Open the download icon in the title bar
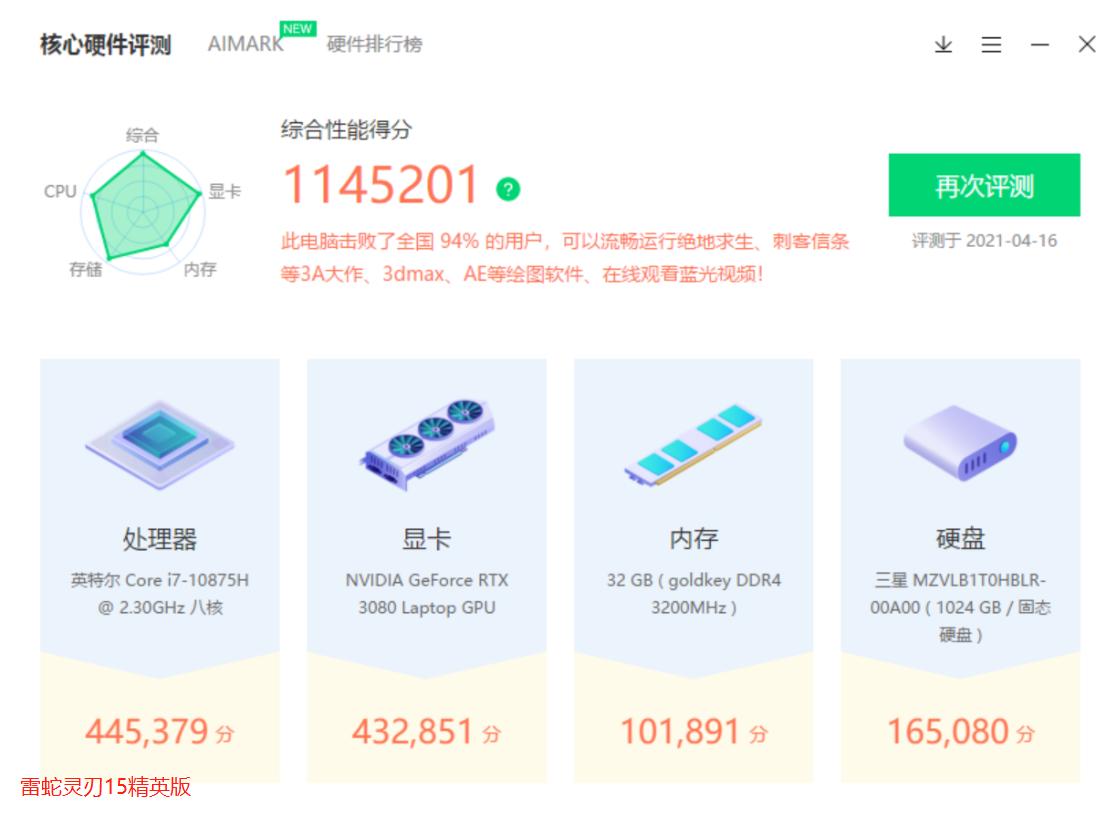 tap(941, 45)
